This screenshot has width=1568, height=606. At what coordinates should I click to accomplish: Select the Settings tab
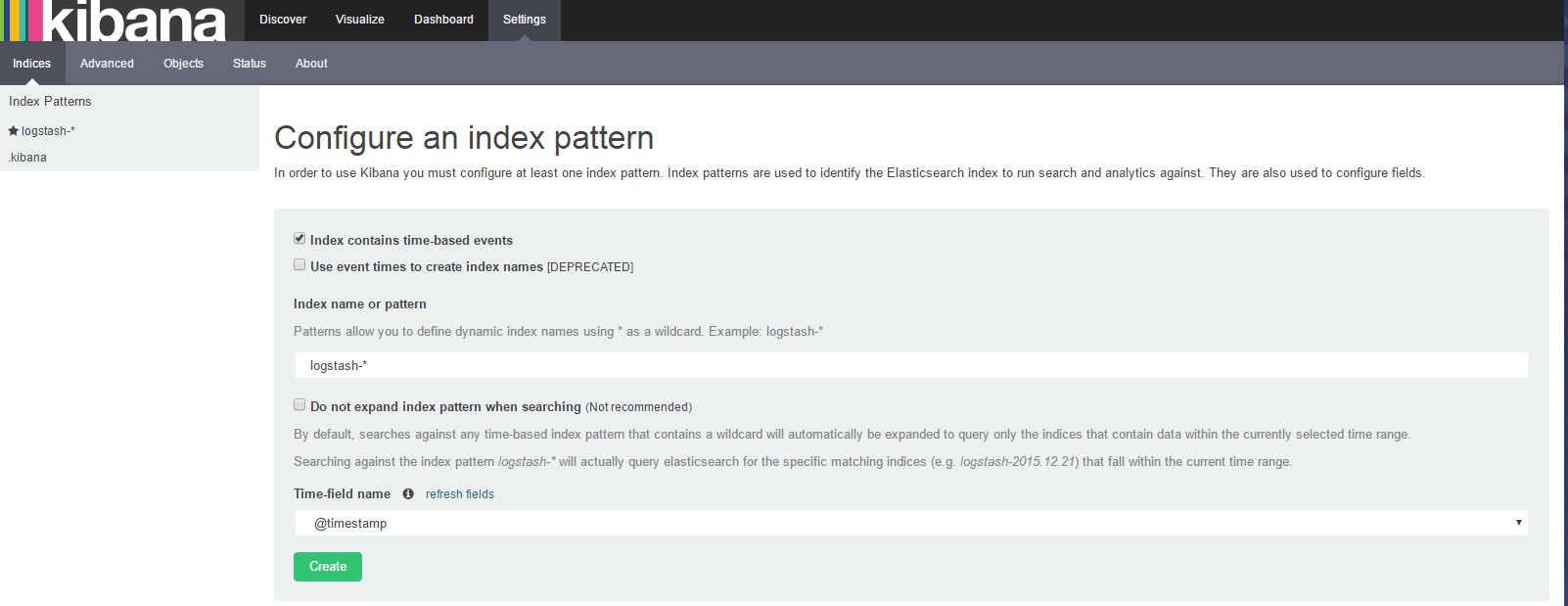(x=525, y=20)
